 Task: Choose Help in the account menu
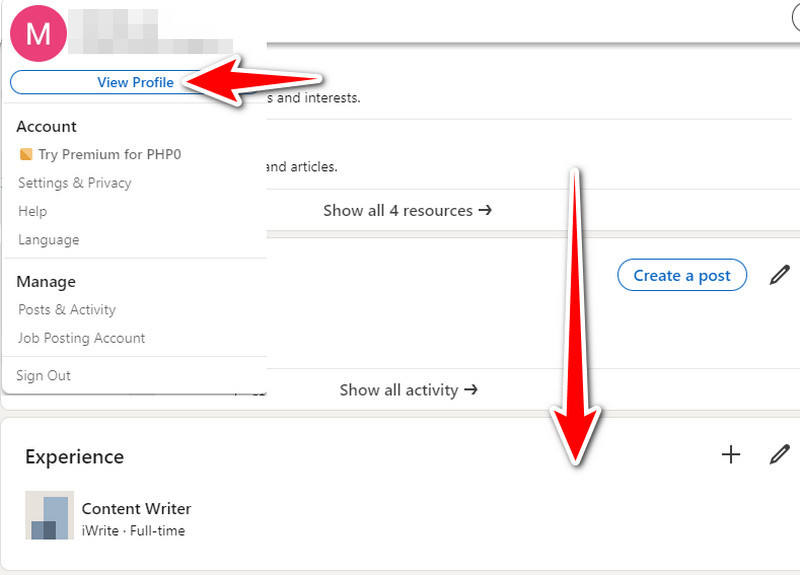point(32,211)
